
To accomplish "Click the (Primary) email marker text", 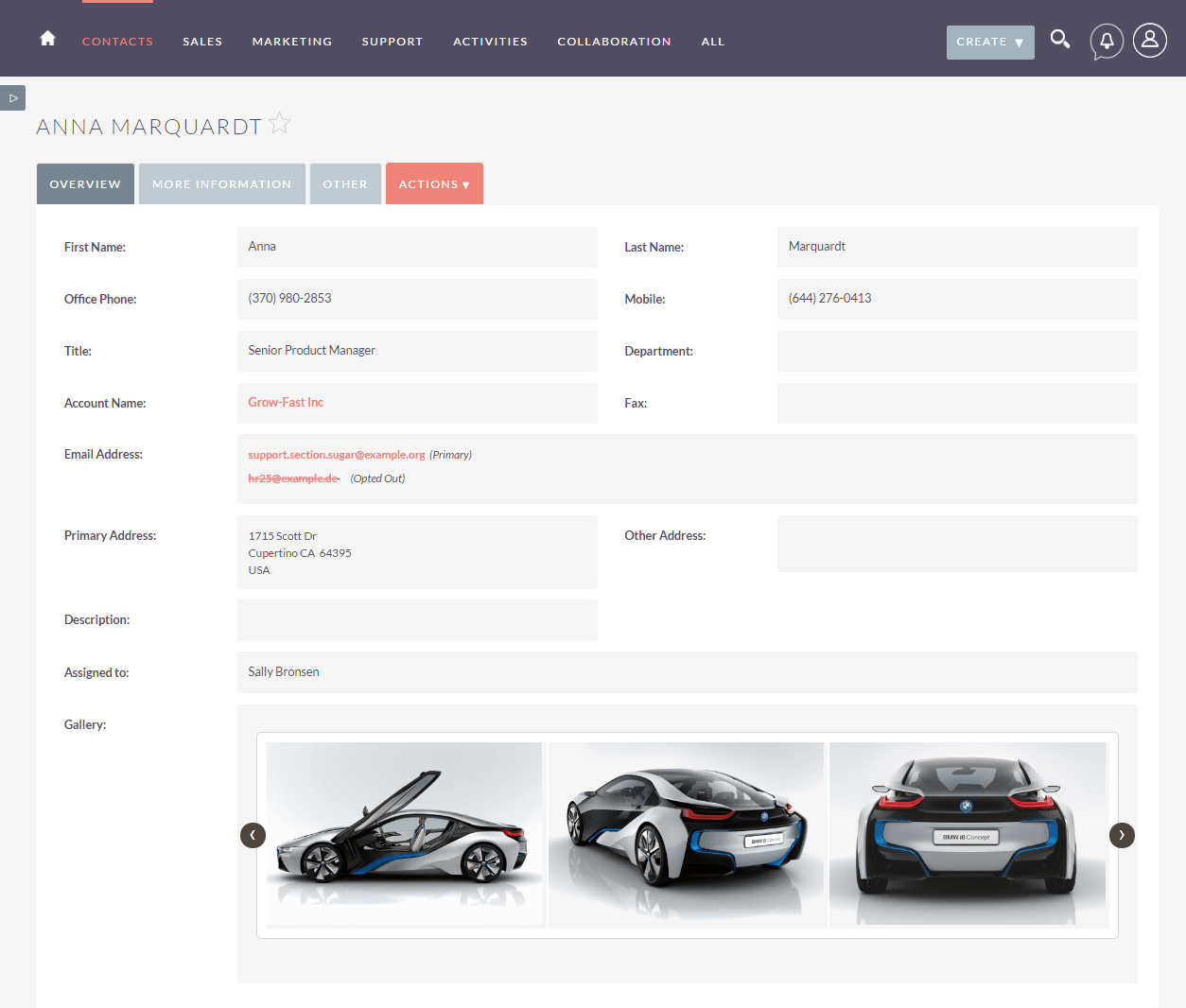I will tap(450, 455).
